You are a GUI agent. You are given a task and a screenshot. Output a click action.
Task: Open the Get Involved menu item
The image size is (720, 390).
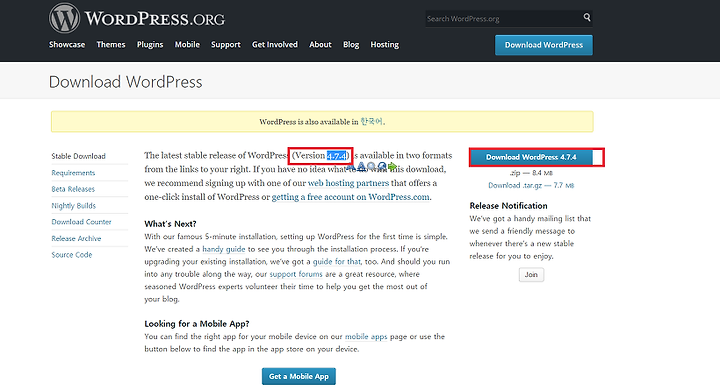coord(275,45)
